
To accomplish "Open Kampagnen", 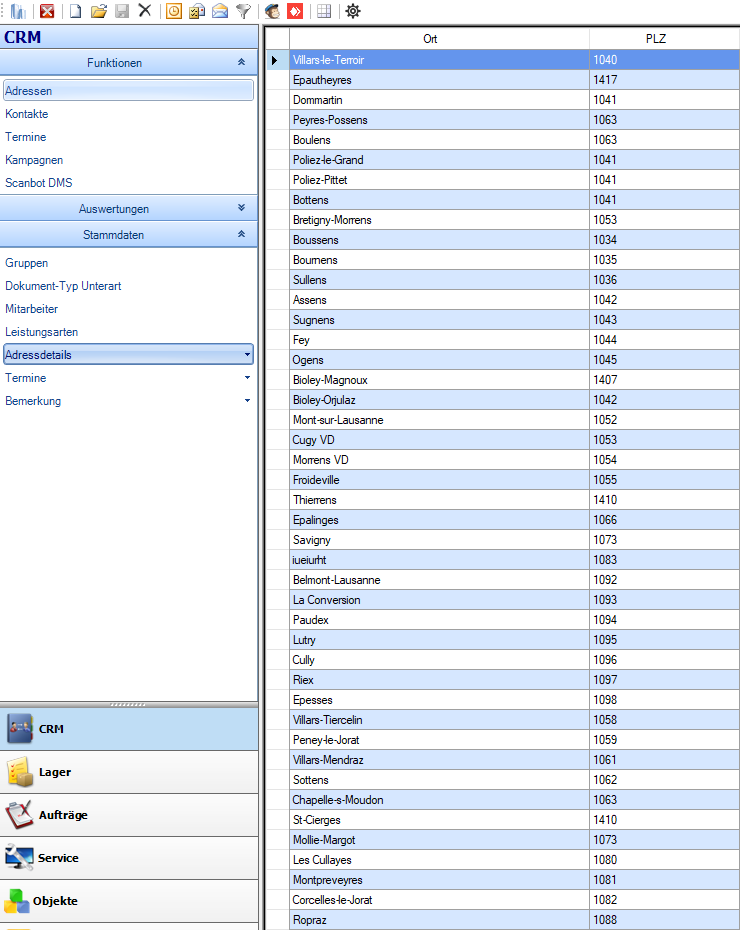I will click(x=34, y=160).
